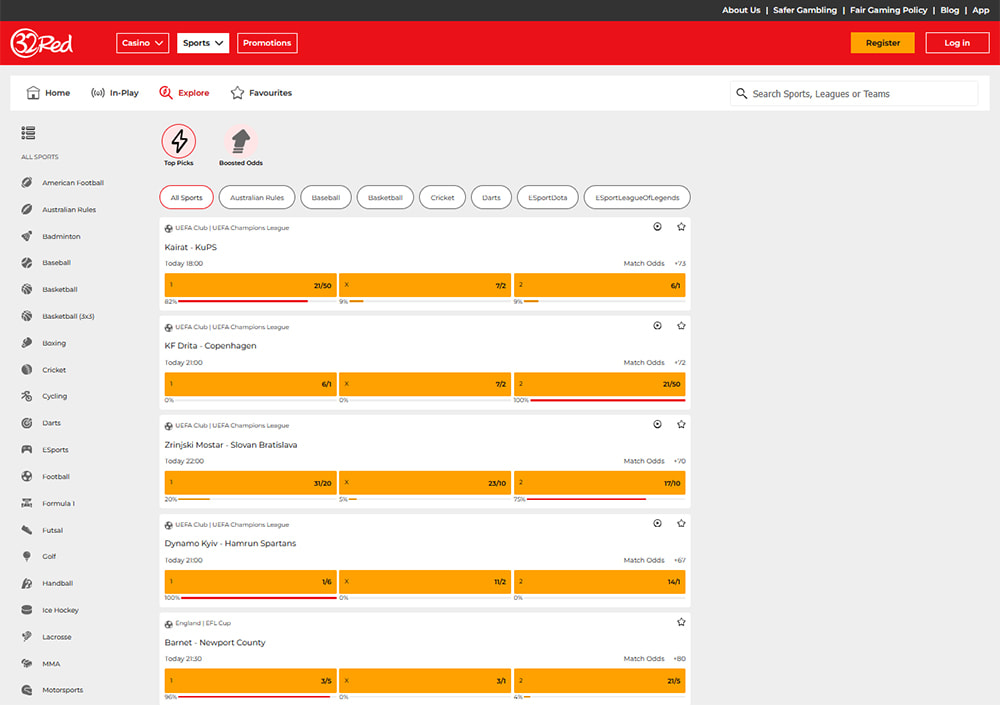Expand the Casino dropdown menu
Screen dimensions: 1000x705
142,43
